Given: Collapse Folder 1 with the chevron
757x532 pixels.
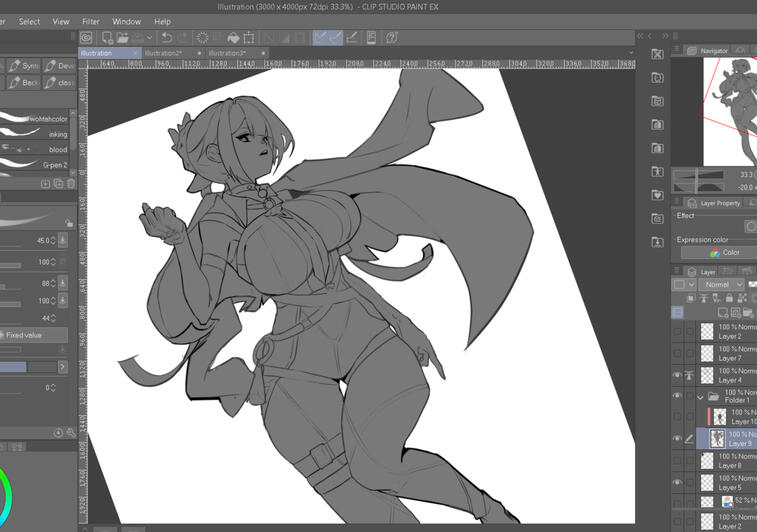Looking at the screenshot, I should click(701, 397).
